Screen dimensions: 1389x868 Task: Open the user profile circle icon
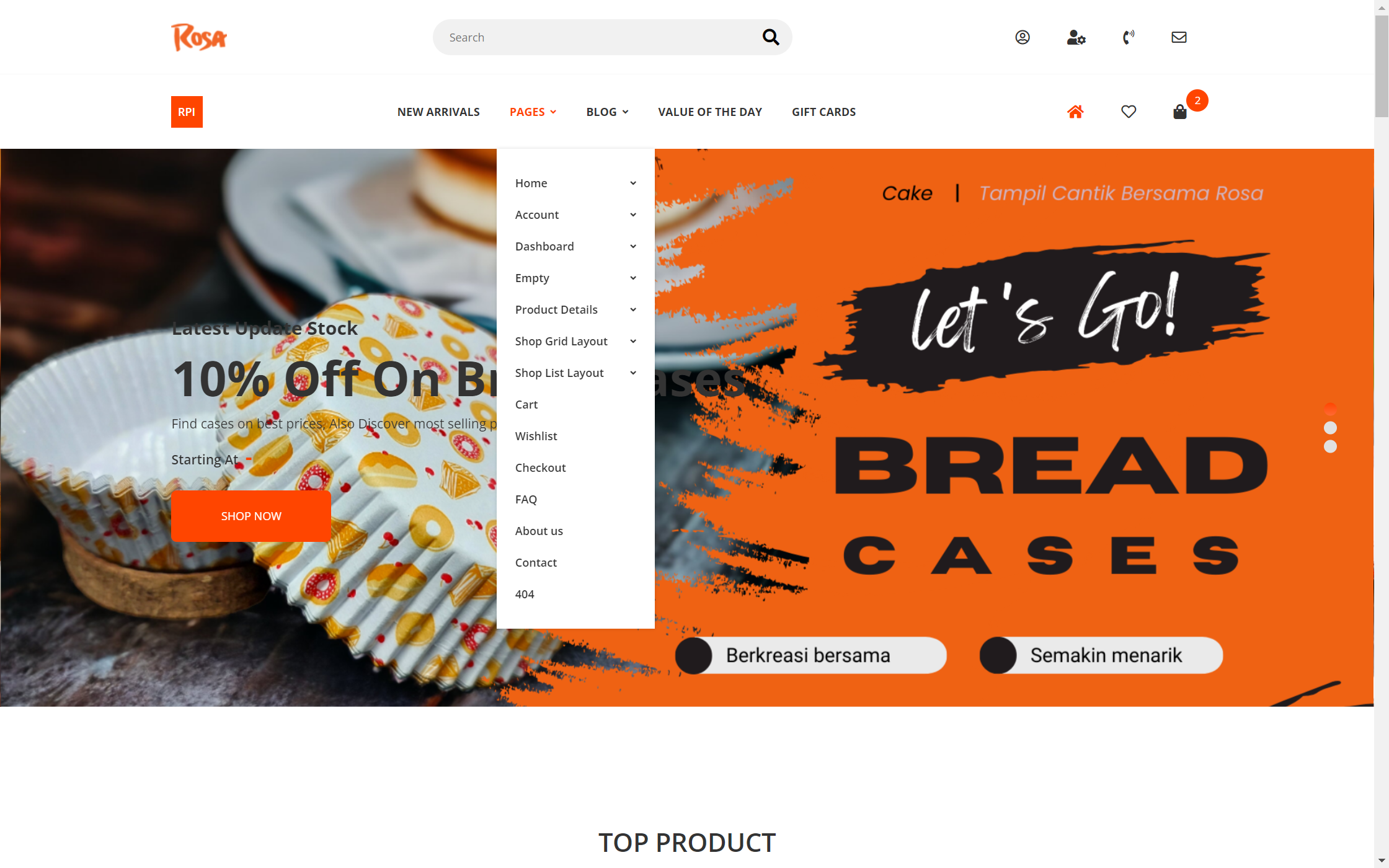[x=1023, y=37]
